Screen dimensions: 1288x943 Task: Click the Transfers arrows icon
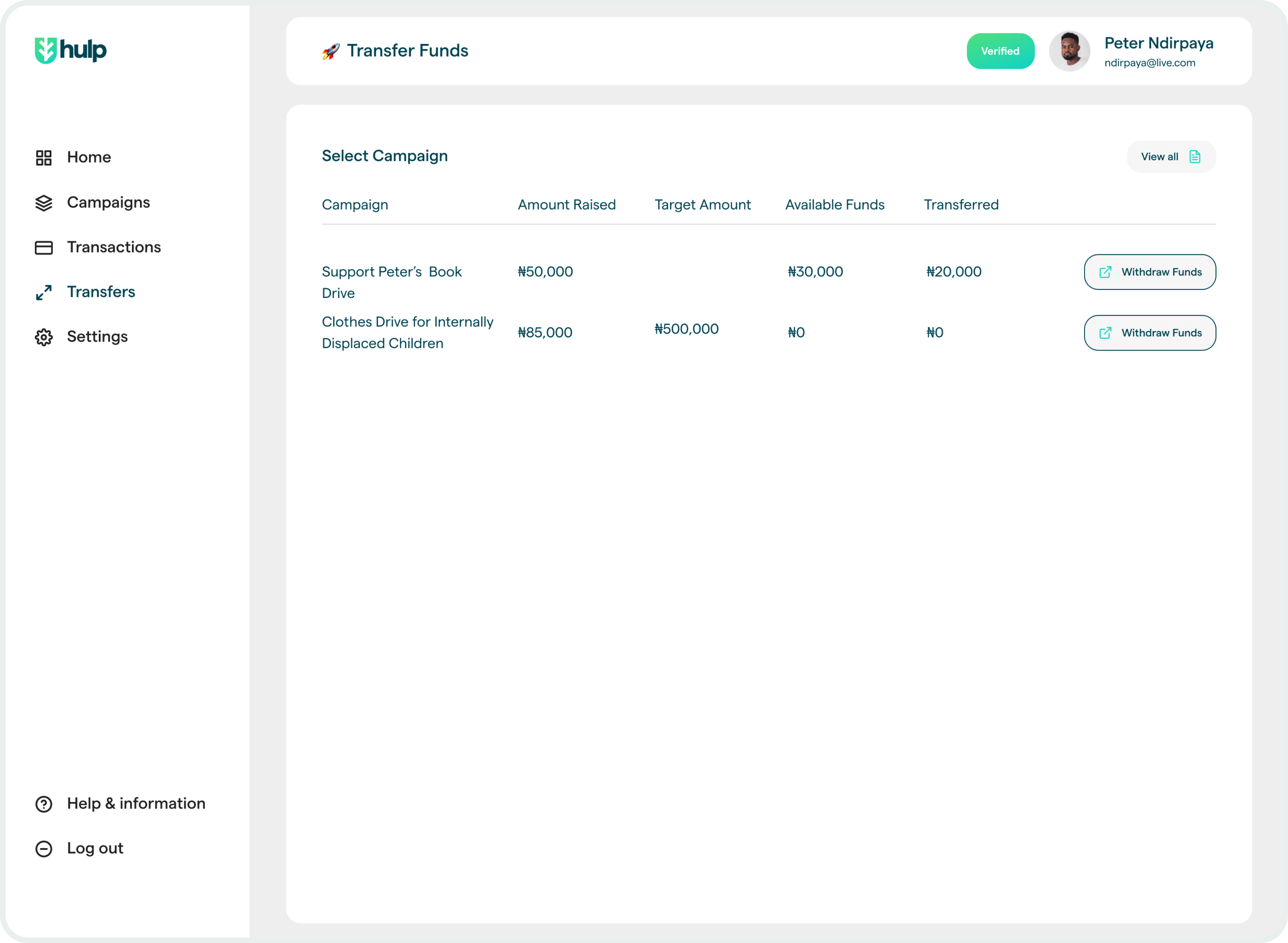(44, 292)
